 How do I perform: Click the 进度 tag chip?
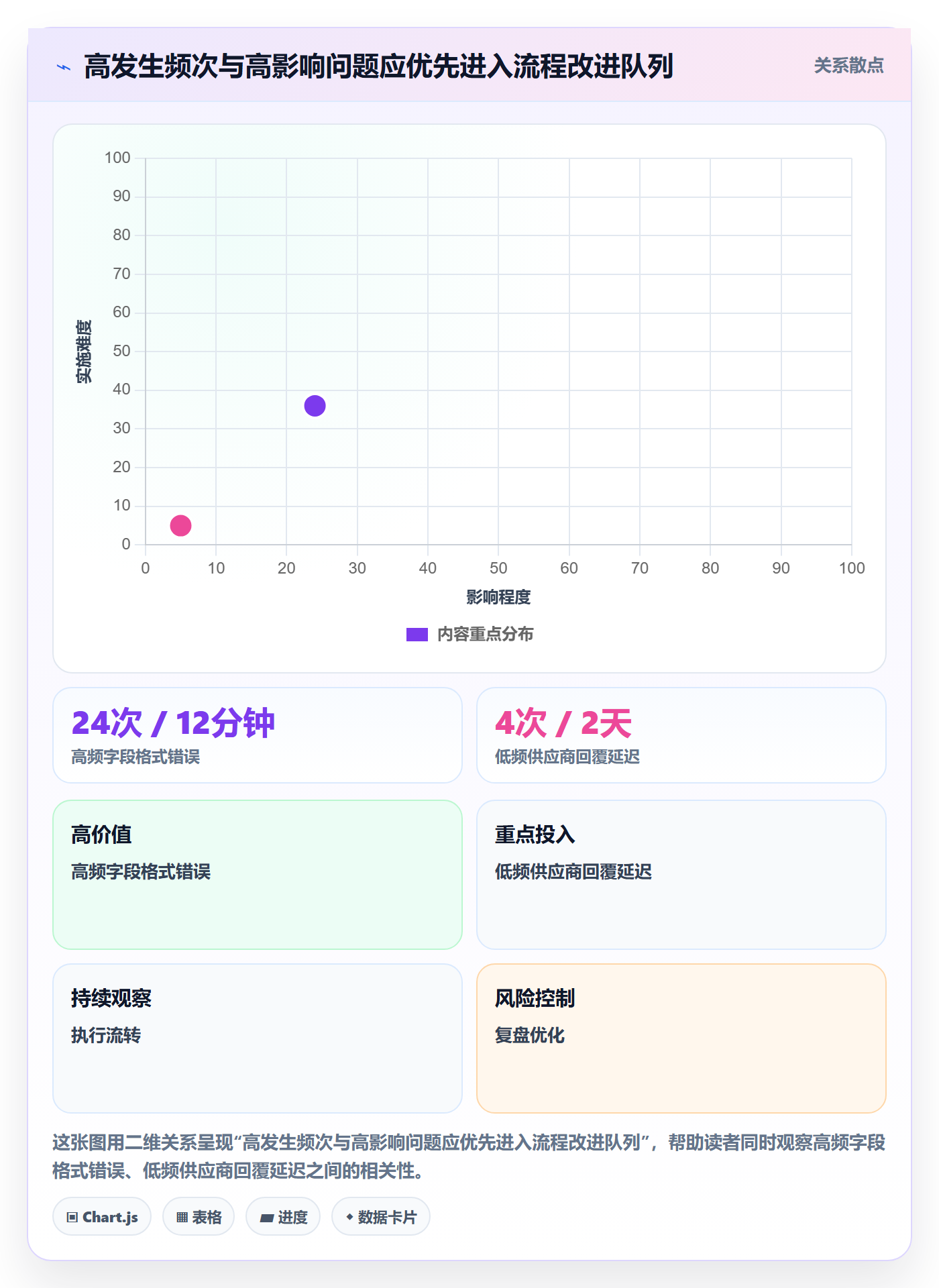tap(283, 1217)
